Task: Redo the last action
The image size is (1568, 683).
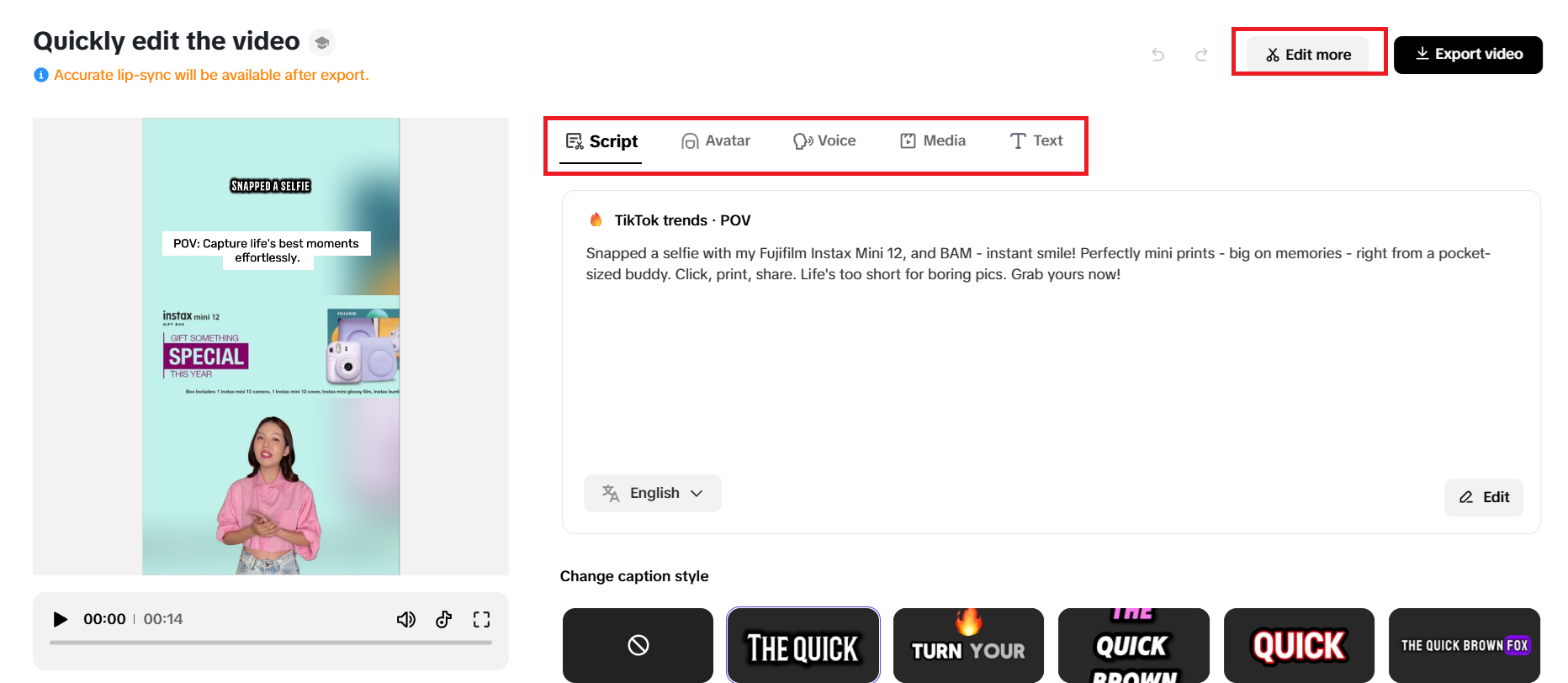Action: click(1201, 55)
